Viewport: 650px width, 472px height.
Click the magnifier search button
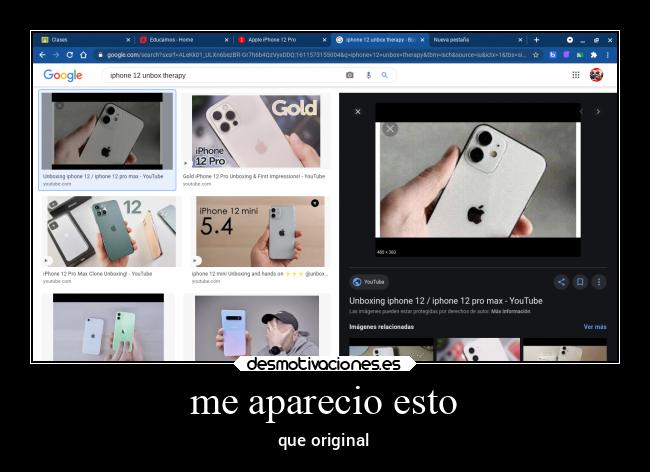385,75
